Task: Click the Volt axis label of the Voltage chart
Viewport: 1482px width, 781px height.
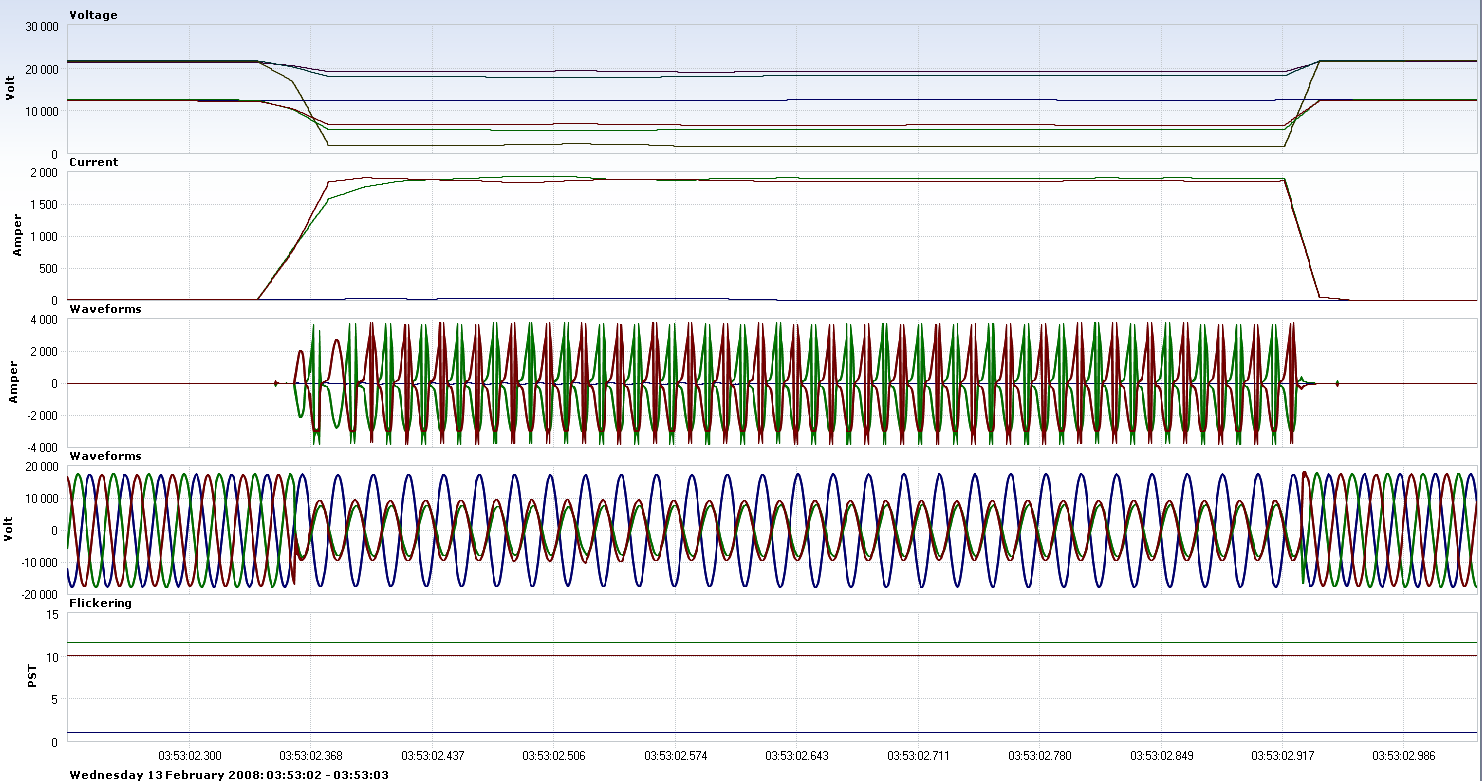Action: coord(12,89)
